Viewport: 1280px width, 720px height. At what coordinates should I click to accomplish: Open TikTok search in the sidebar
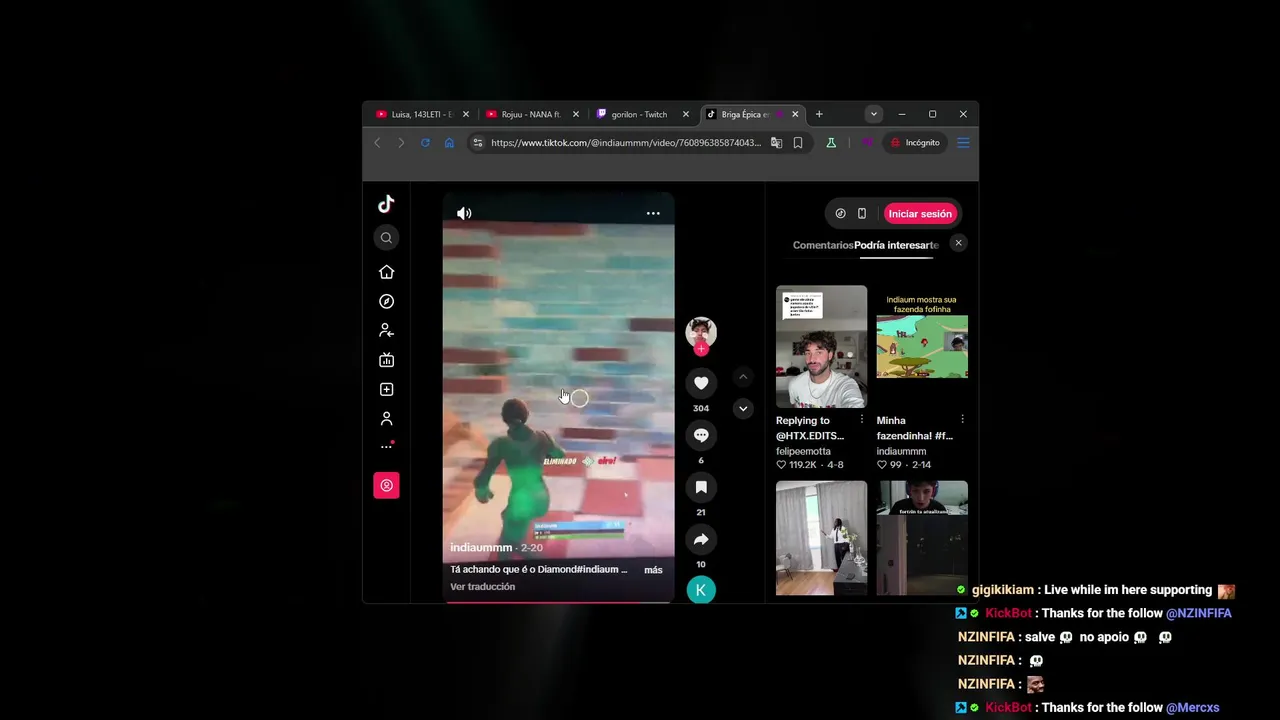[386, 238]
